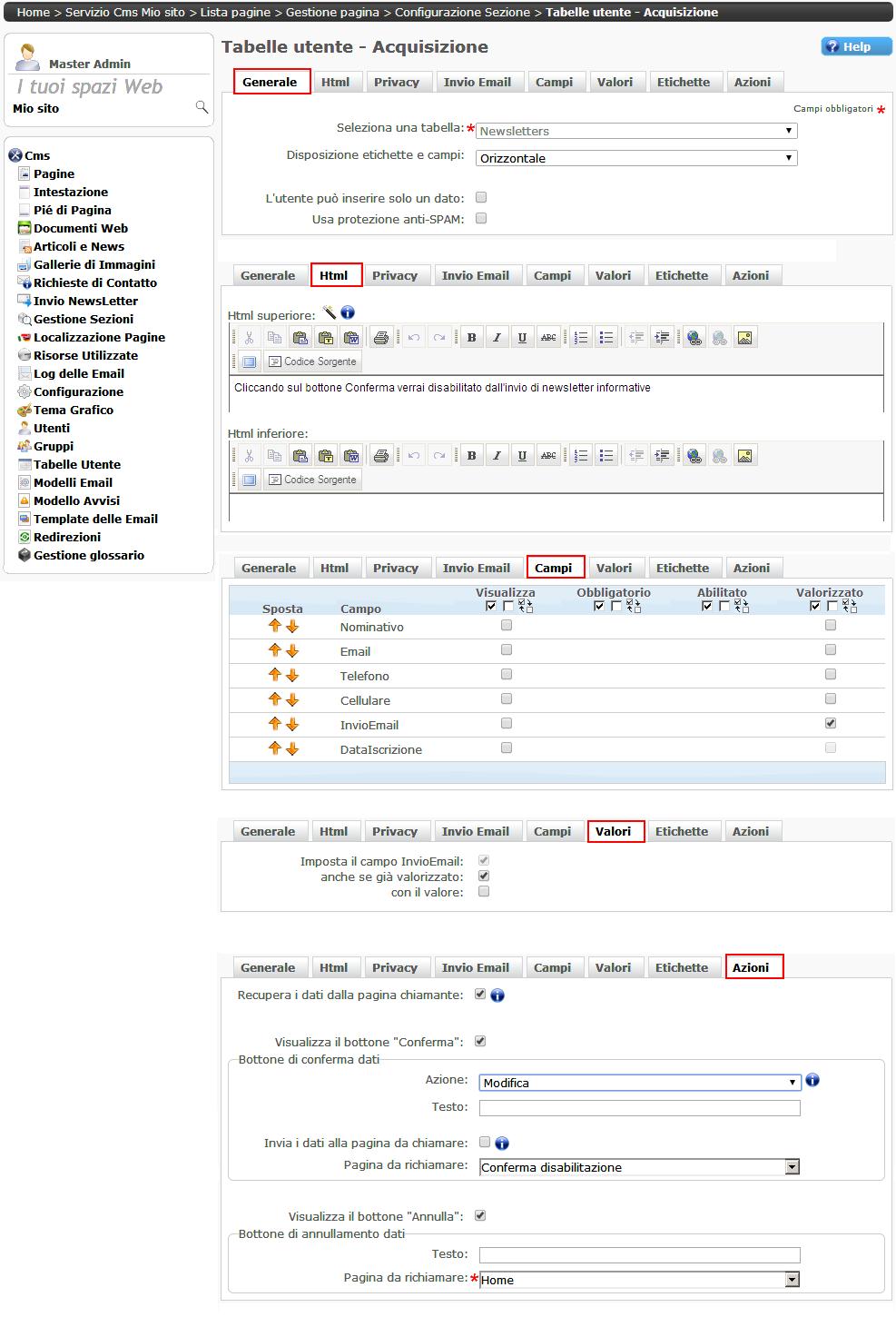Uncheck Visualizza il bottone "Annulla"
Screen dimensions: 896x1317
pyautogui.click(x=480, y=1215)
